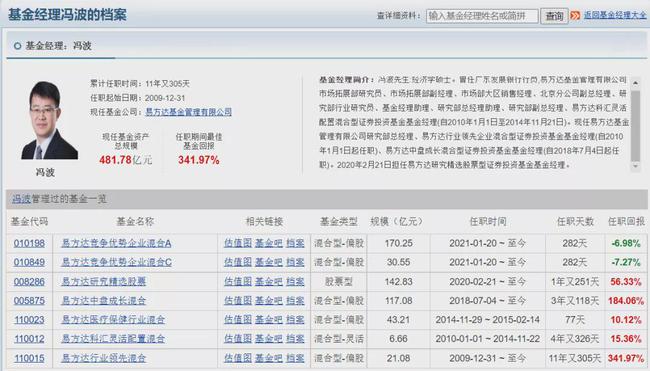Click the bio scrollbar up arrow
The width and height of the screenshot is (650, 371).
tap(635, 83)
